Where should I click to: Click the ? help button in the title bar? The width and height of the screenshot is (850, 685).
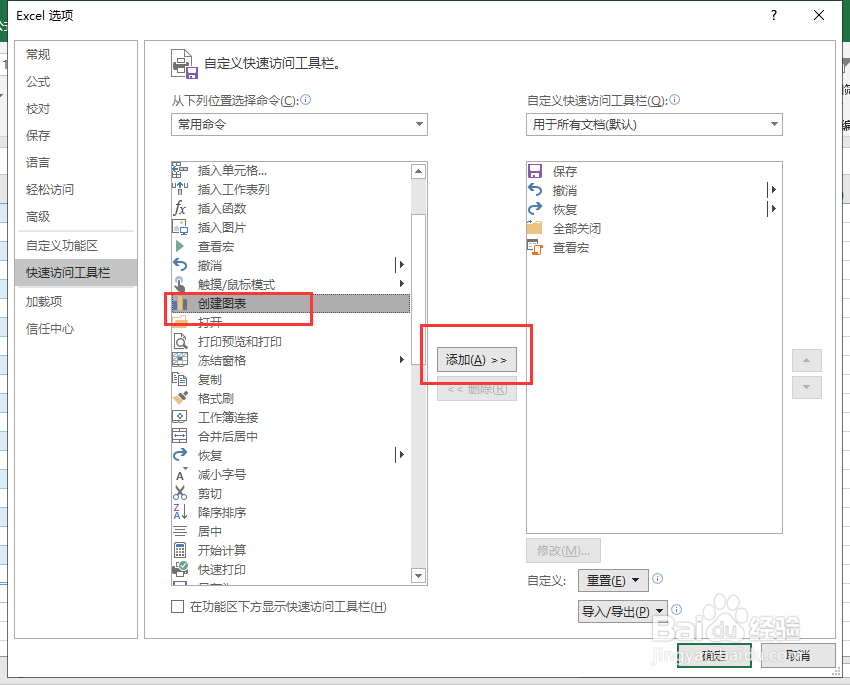click(774, 15)
